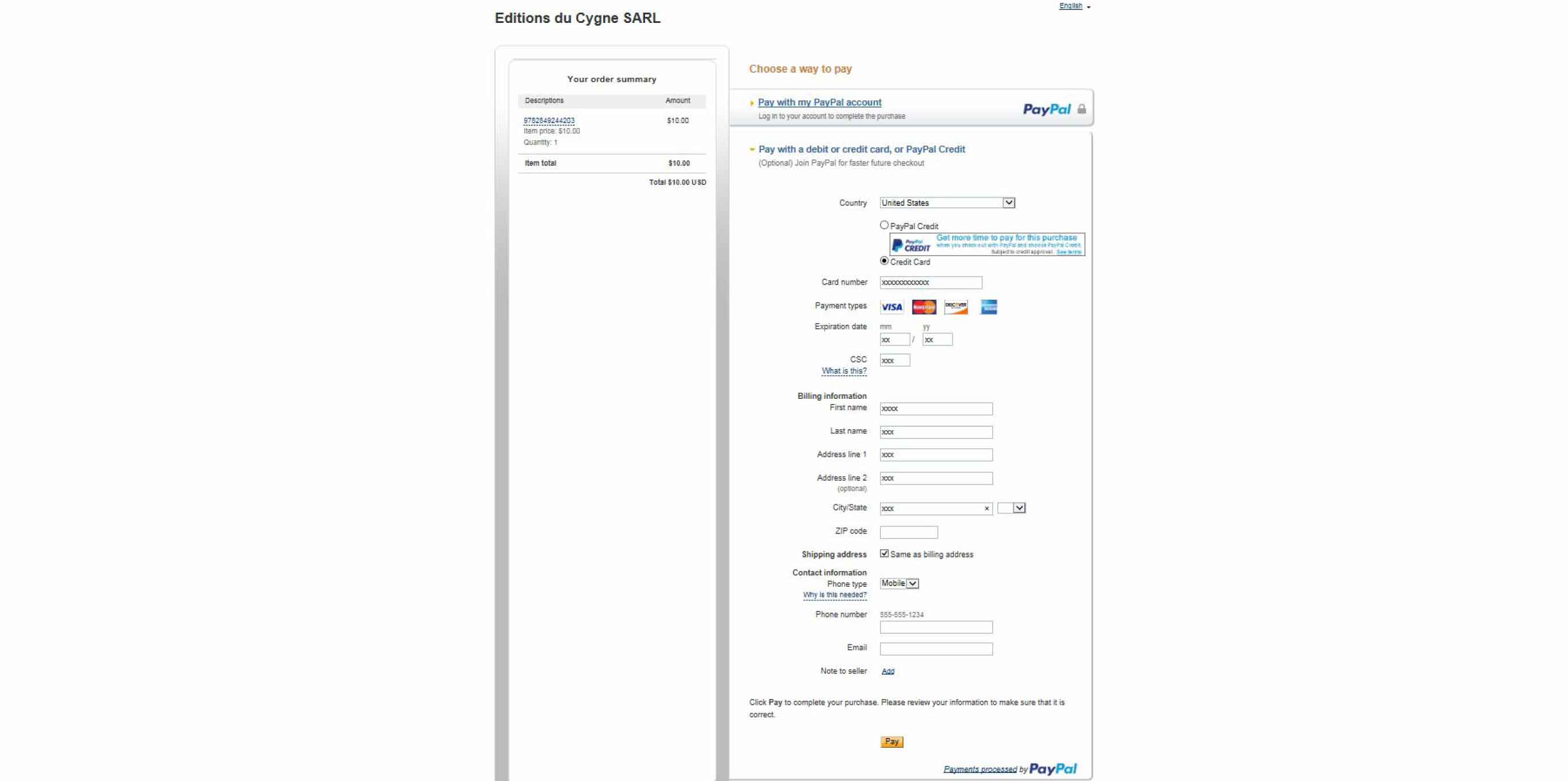The width and height of the screenshot is (1568, 781).
Task: Click the Visa card logo
Action: (892, 307)
